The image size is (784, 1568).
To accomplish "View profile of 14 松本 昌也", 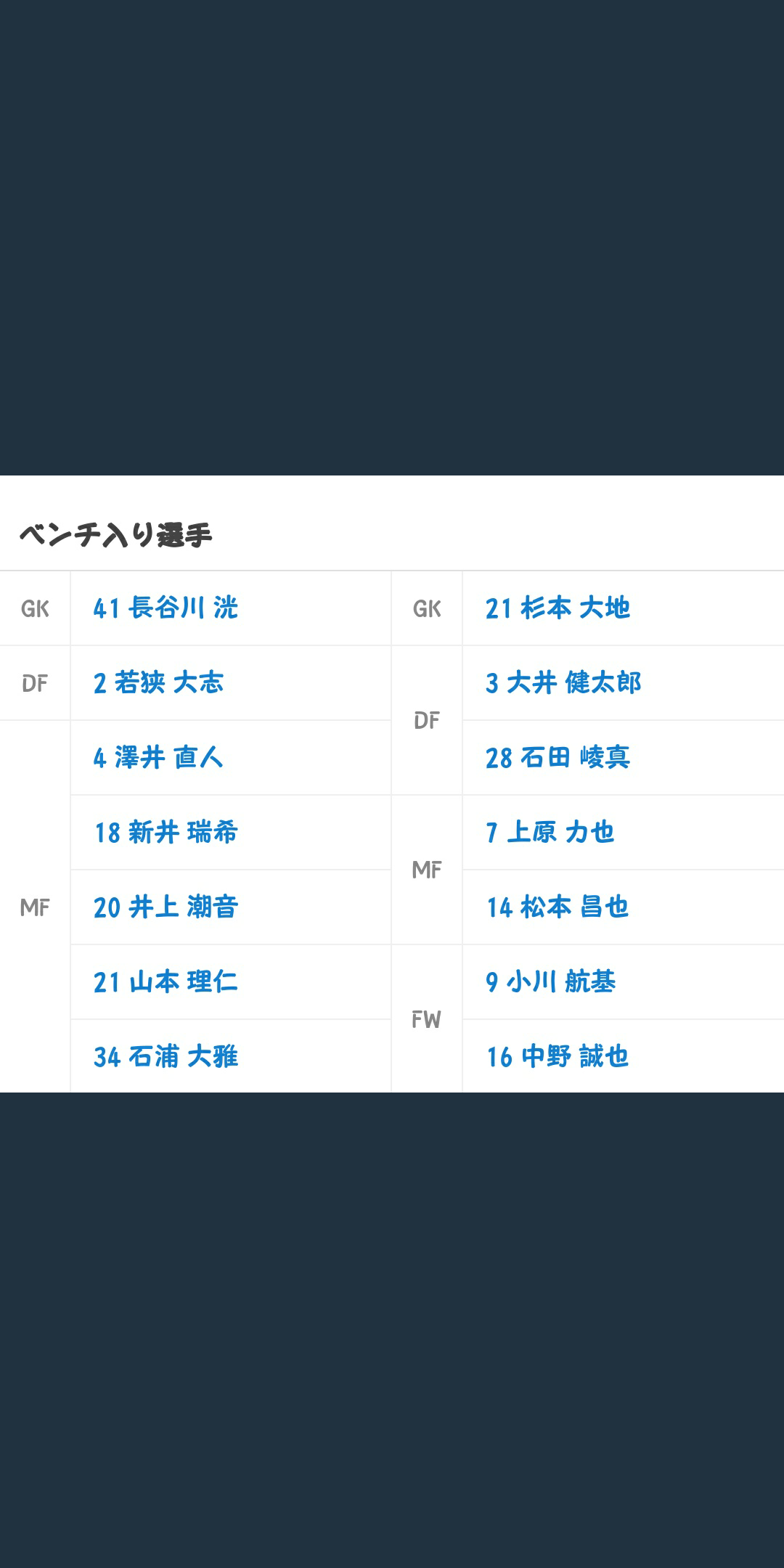I will click(558, 907).
